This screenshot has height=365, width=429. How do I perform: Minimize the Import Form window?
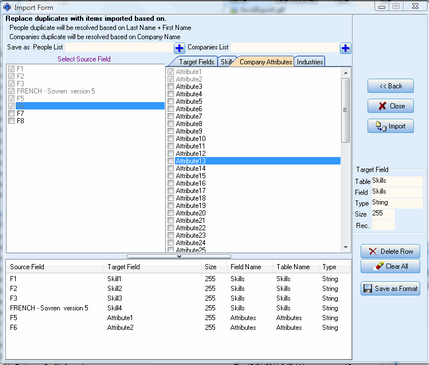(x=382, y=6)
